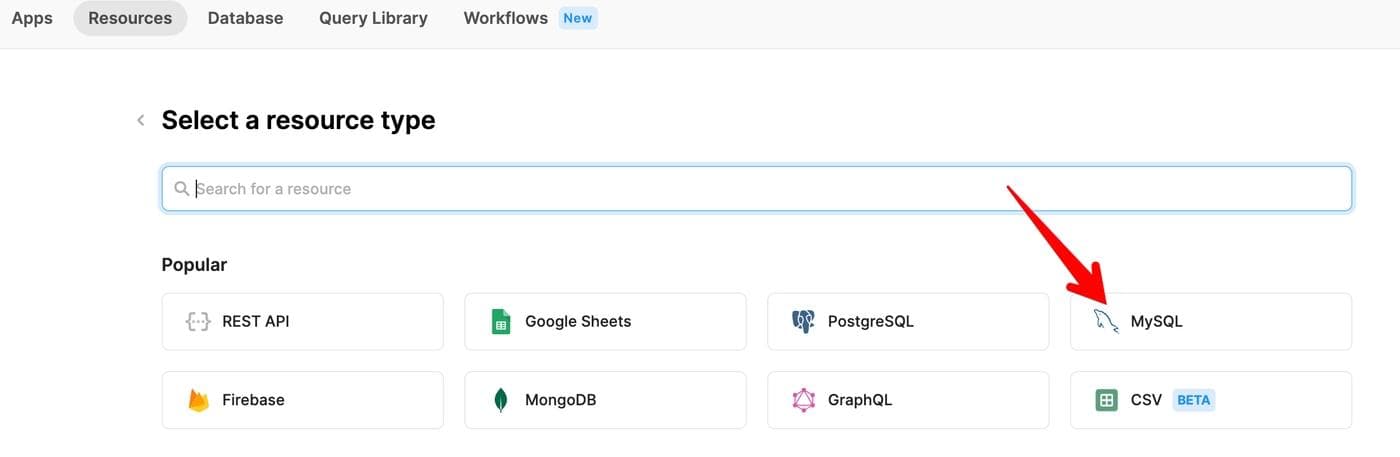Open the Apps tab
Image resolution: width=1400 pixels, height=457 pixels.
point(32,18)
